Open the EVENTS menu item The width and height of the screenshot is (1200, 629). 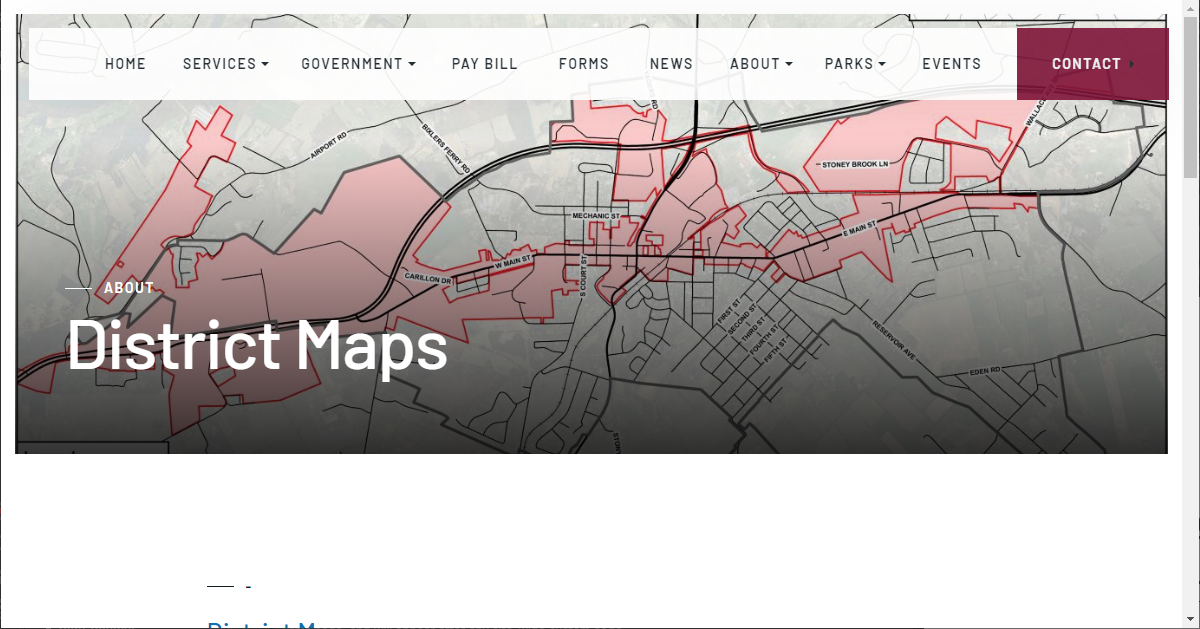(x=952, y=63)
